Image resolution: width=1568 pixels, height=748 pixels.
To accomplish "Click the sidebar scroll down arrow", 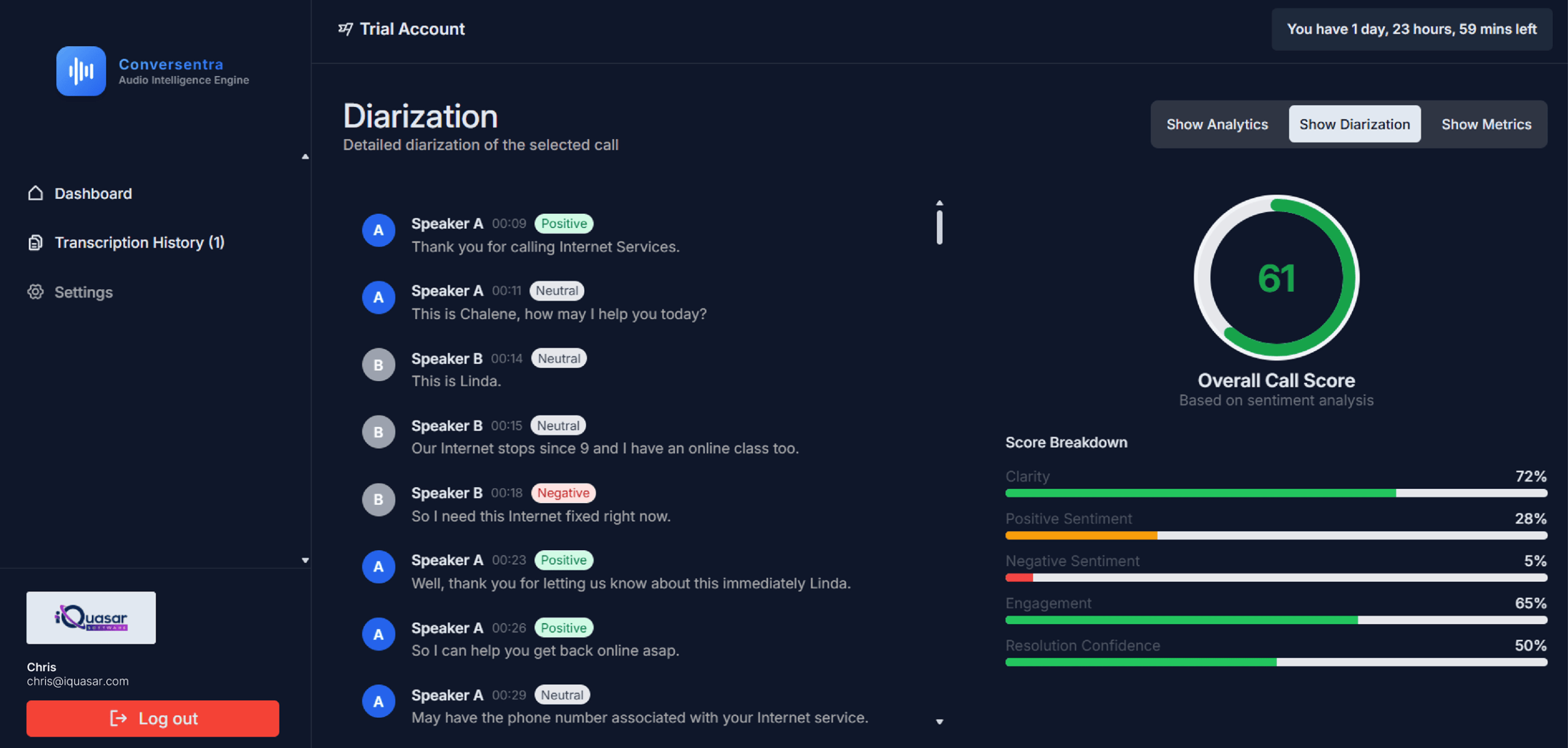I will pyautogui.click(x=305, y=560).
